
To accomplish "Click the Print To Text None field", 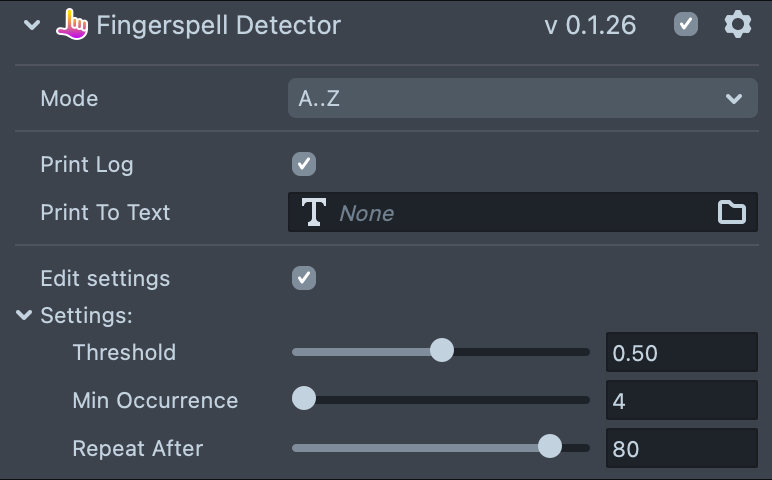I will [x=520, y=212].
